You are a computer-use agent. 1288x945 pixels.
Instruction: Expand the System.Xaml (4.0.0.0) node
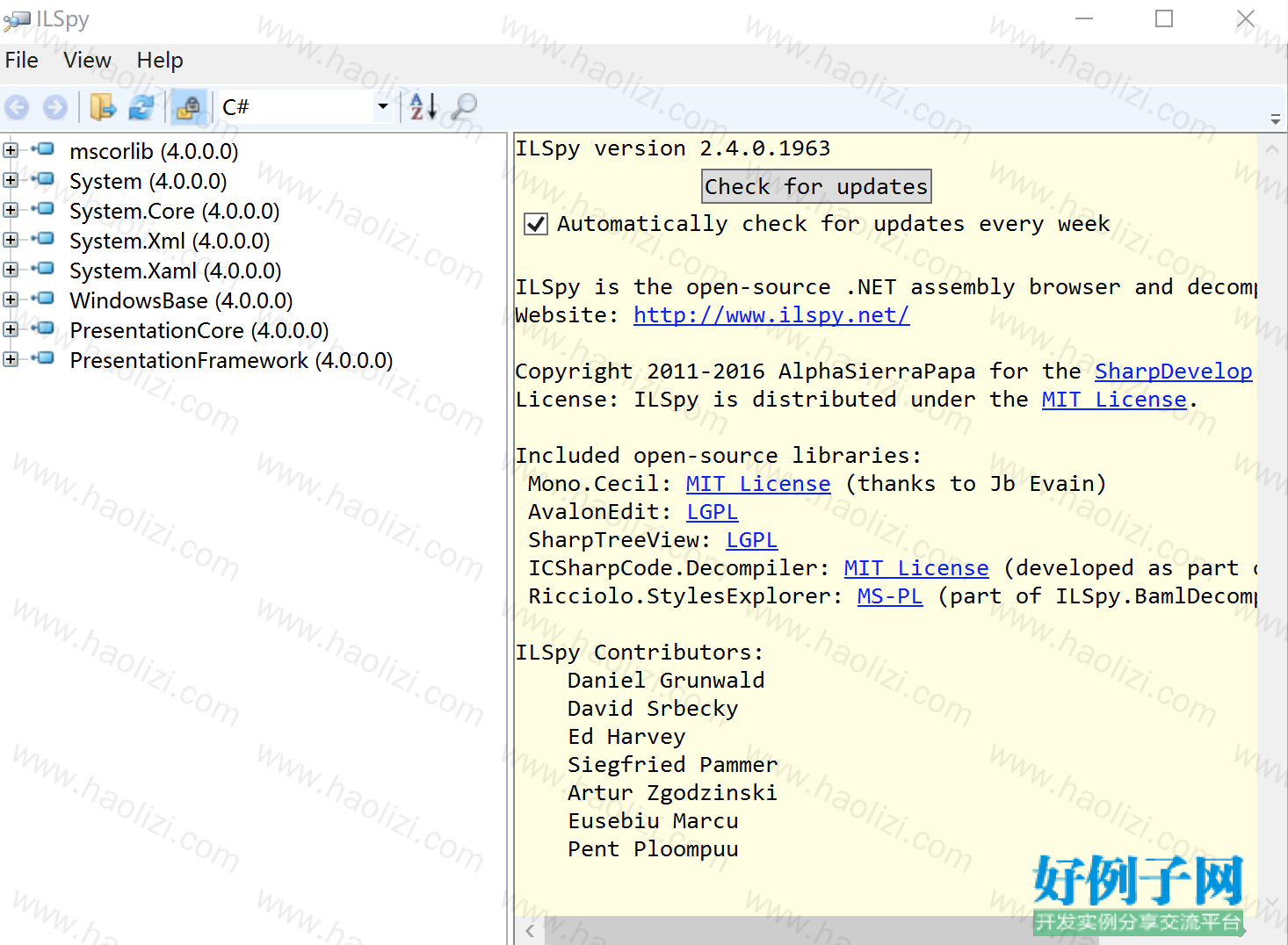pyautogui.click(x=11, y=270)
